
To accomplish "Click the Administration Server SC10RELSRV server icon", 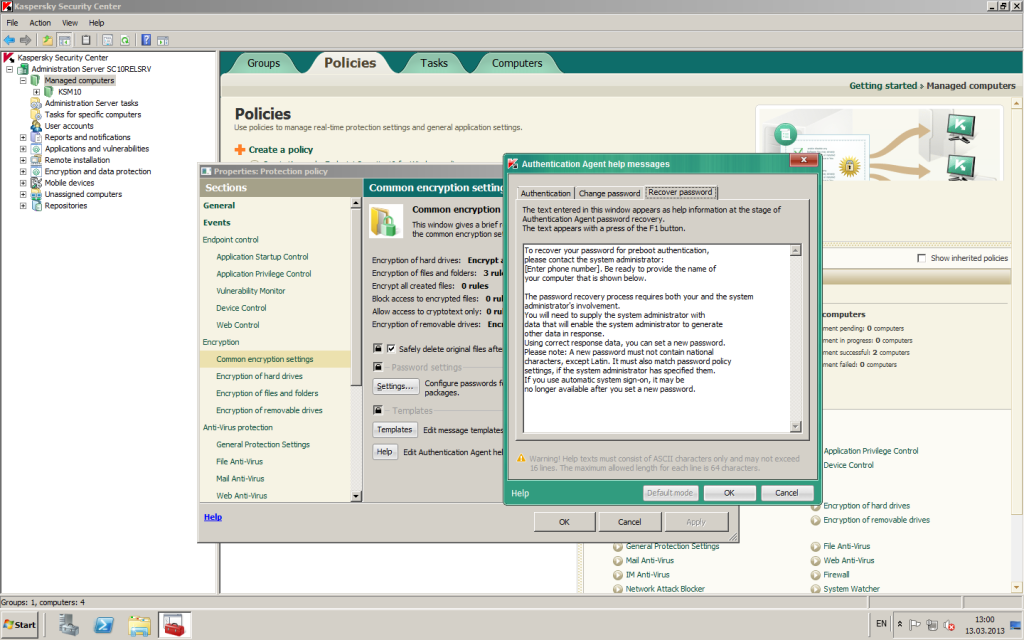I will click(23, 69).
